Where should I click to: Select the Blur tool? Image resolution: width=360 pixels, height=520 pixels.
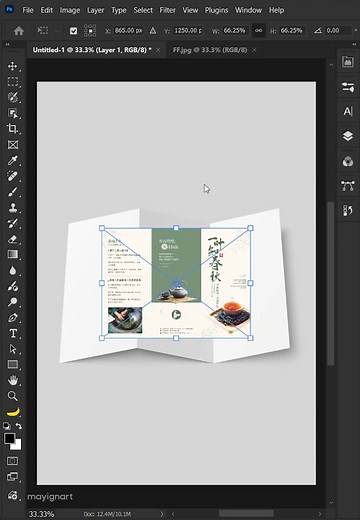13,270
